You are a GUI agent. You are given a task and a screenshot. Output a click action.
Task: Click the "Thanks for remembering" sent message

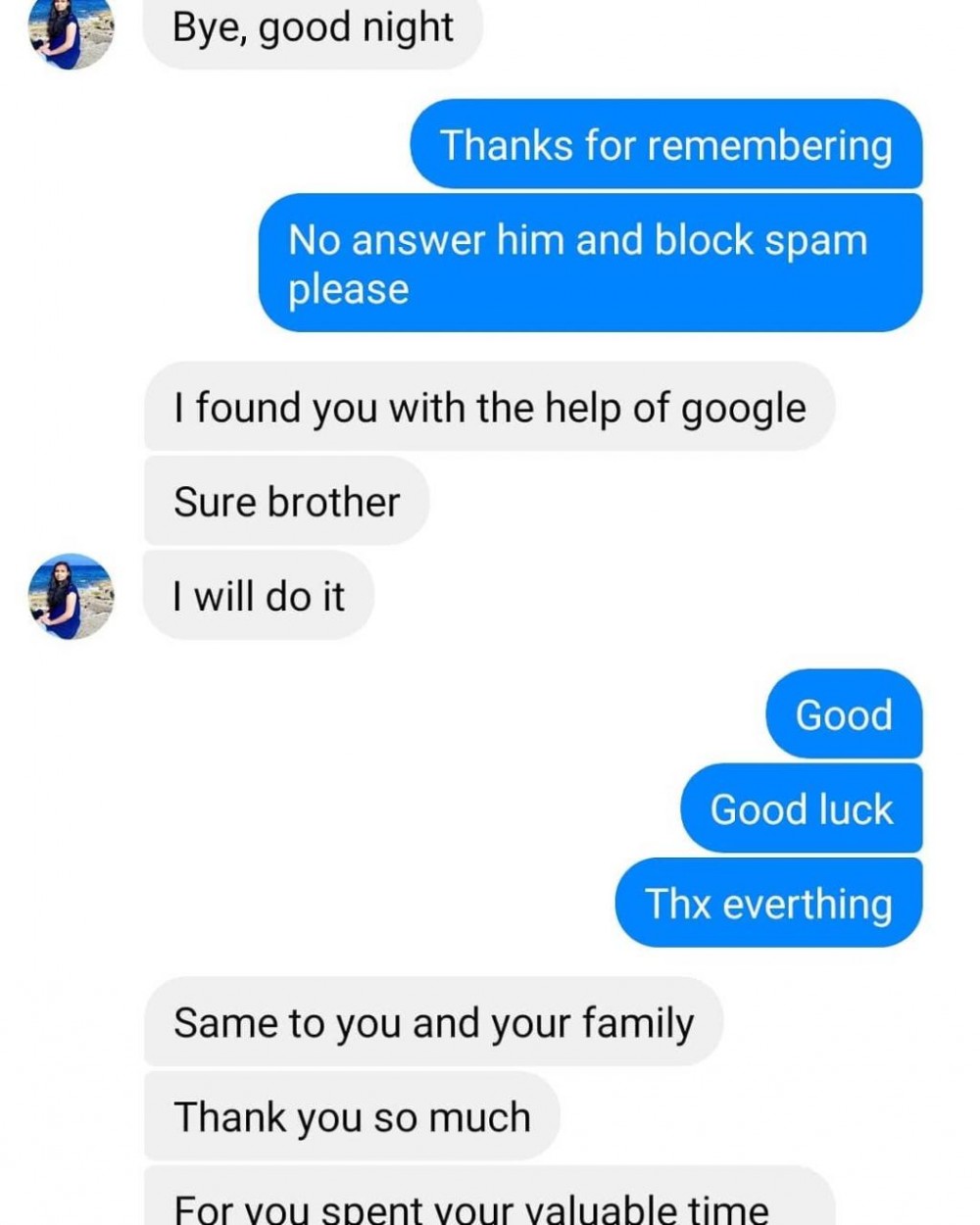coord(665,145)
